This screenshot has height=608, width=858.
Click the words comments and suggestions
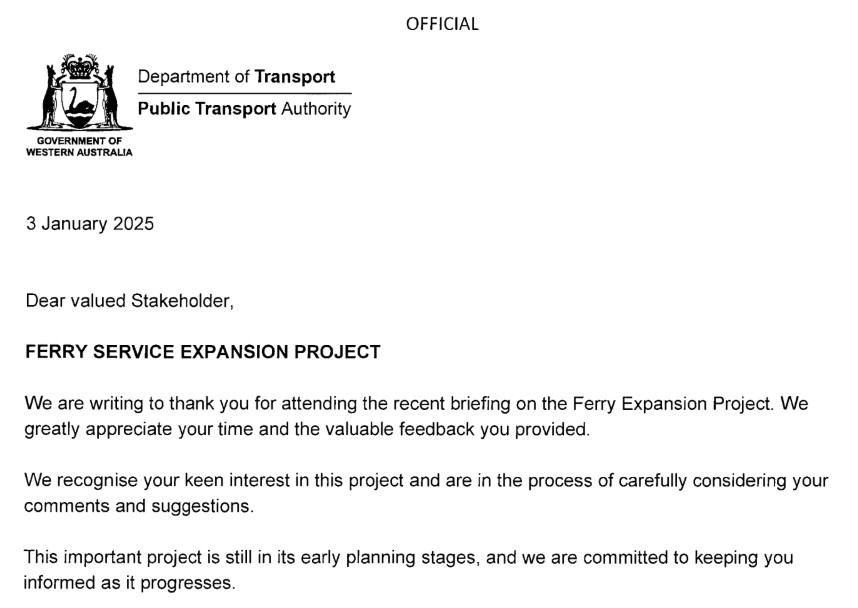coord(138,506)
